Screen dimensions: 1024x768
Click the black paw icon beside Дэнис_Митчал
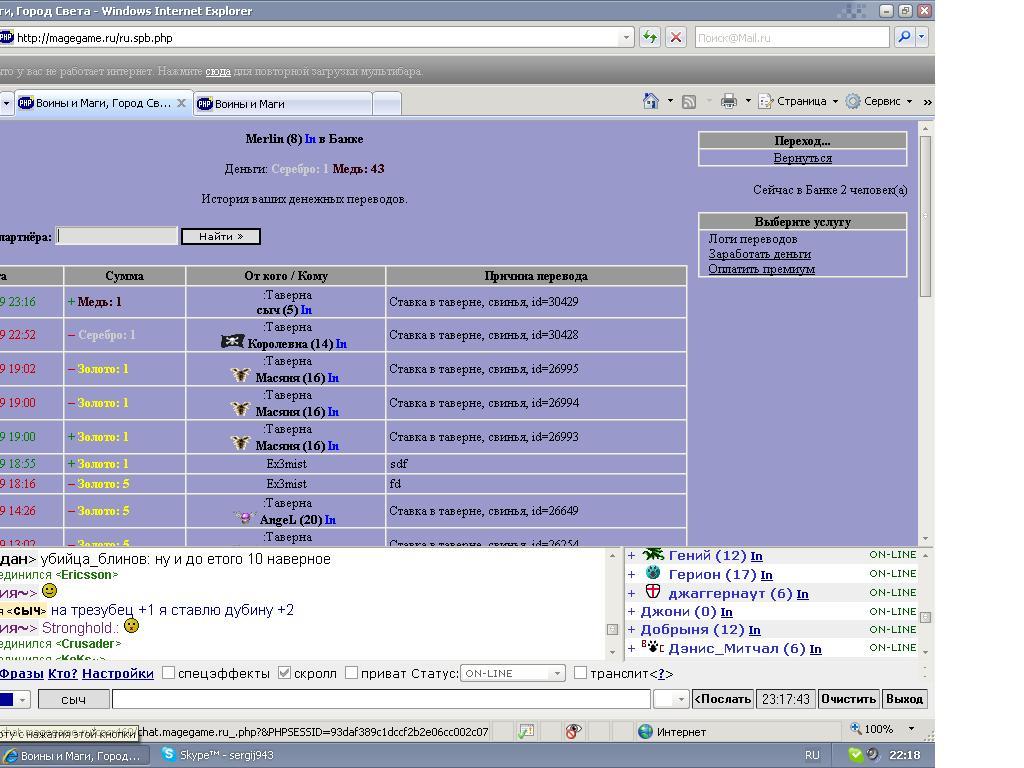pyautogui.click(x=652, y=647)
